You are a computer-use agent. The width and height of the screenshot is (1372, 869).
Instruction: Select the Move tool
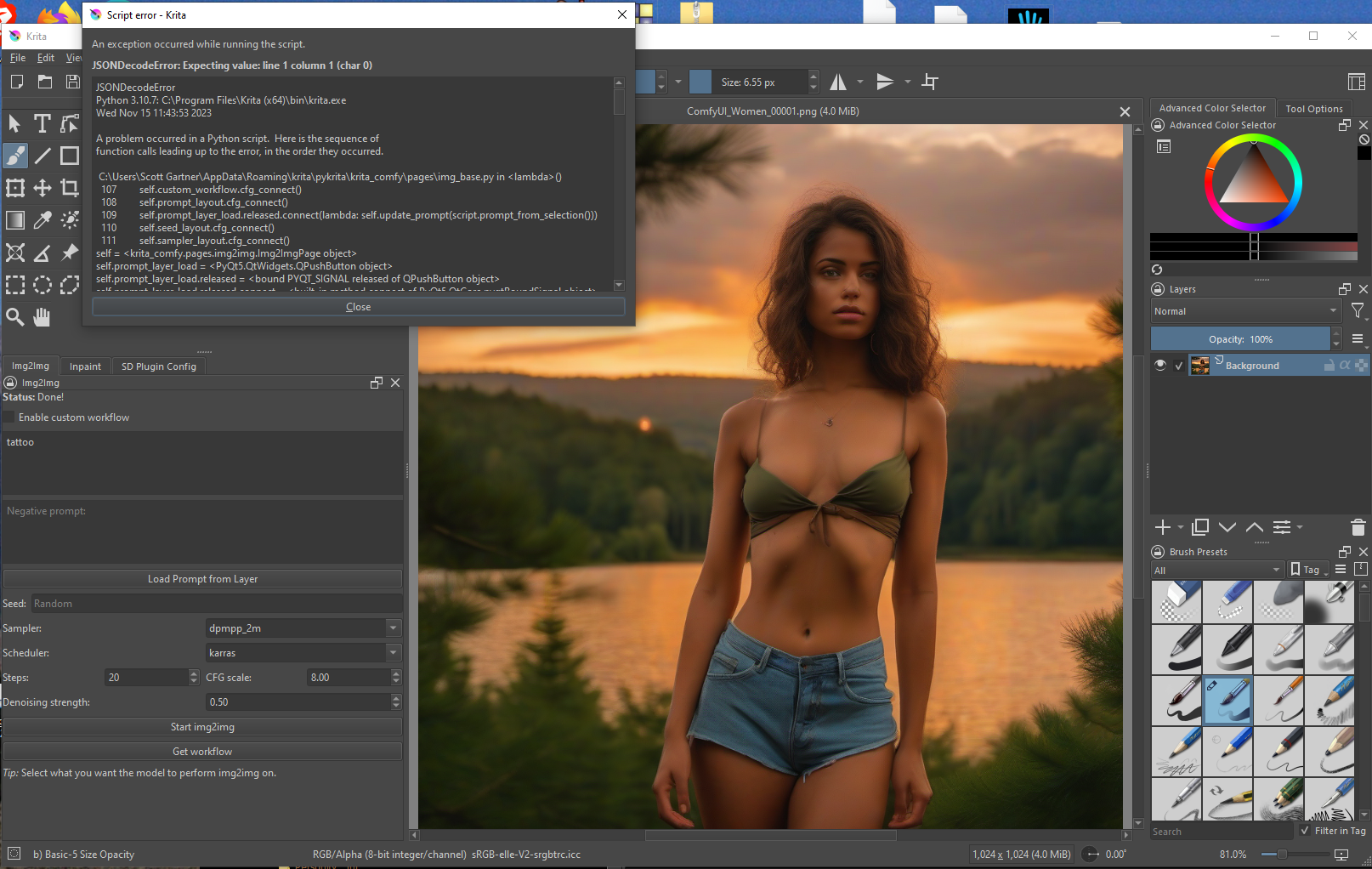[43, 188]
